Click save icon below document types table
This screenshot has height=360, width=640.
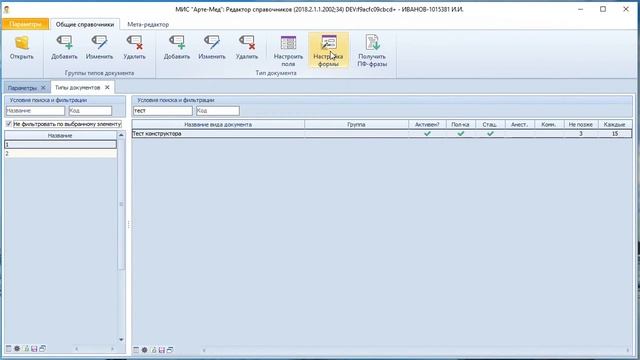[x=162, y=350]
